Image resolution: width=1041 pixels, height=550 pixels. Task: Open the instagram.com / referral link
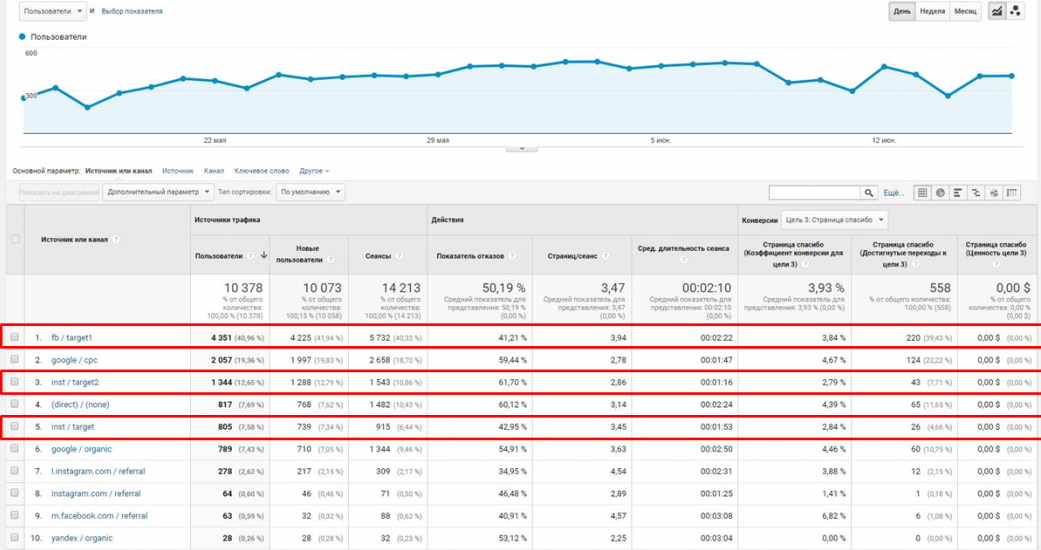[96, 494]
